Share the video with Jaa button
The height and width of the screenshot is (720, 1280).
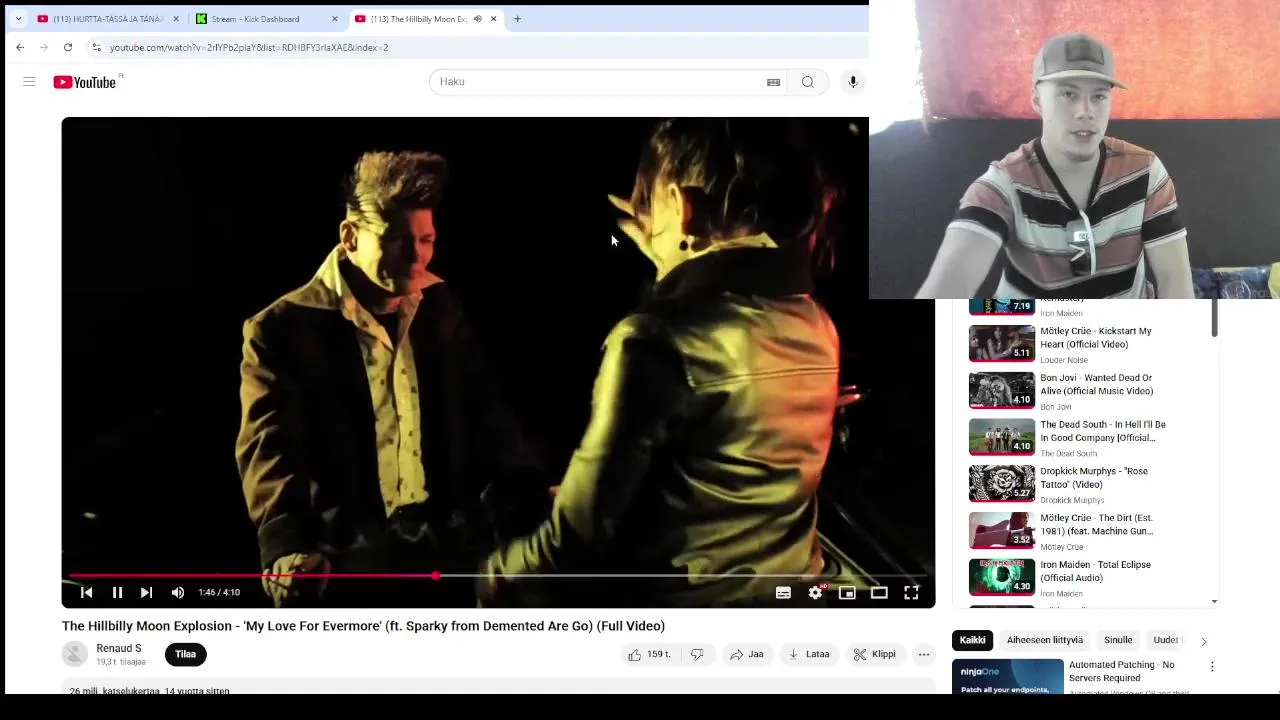[747, 654]
